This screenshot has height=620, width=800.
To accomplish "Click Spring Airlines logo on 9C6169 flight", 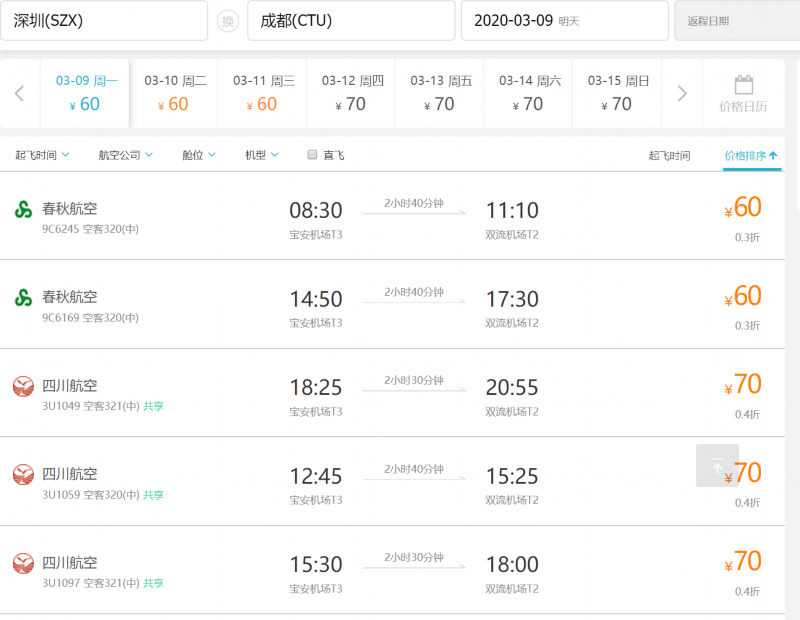I will coord(23,298).
